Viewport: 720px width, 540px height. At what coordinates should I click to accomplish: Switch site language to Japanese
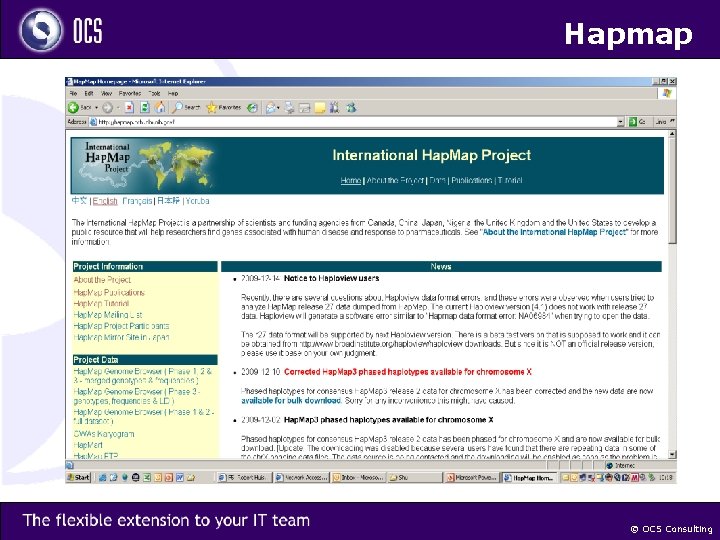[168, 201]
